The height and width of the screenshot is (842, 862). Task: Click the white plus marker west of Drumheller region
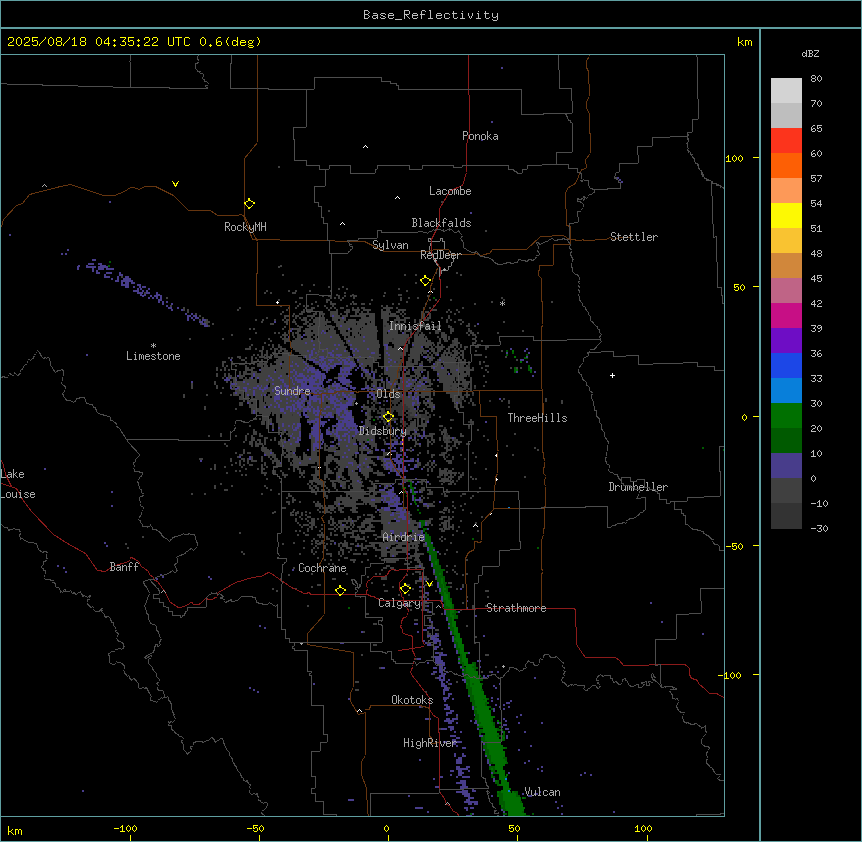coord(612,375)
